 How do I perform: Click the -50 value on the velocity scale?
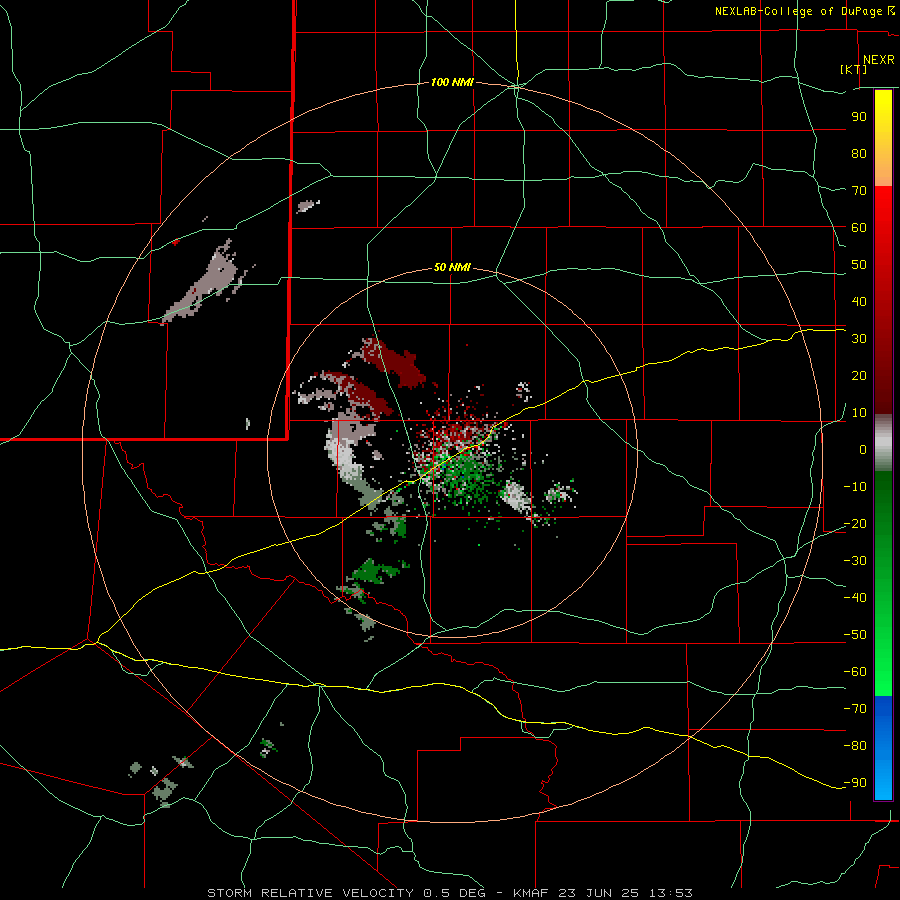pos(855,635)
